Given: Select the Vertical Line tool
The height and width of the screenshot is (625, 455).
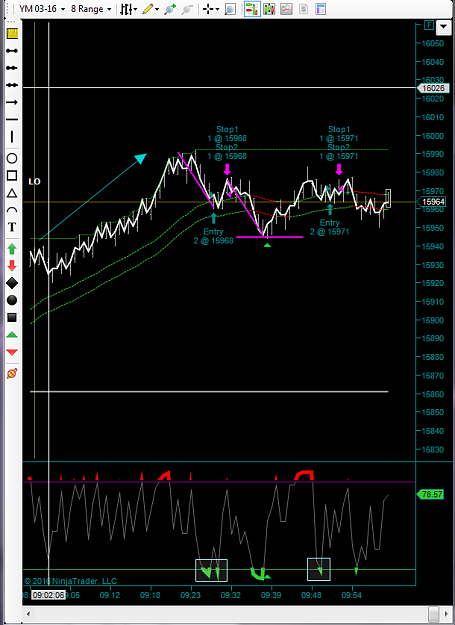Looking at the screenshot, I should coord(12,137).
